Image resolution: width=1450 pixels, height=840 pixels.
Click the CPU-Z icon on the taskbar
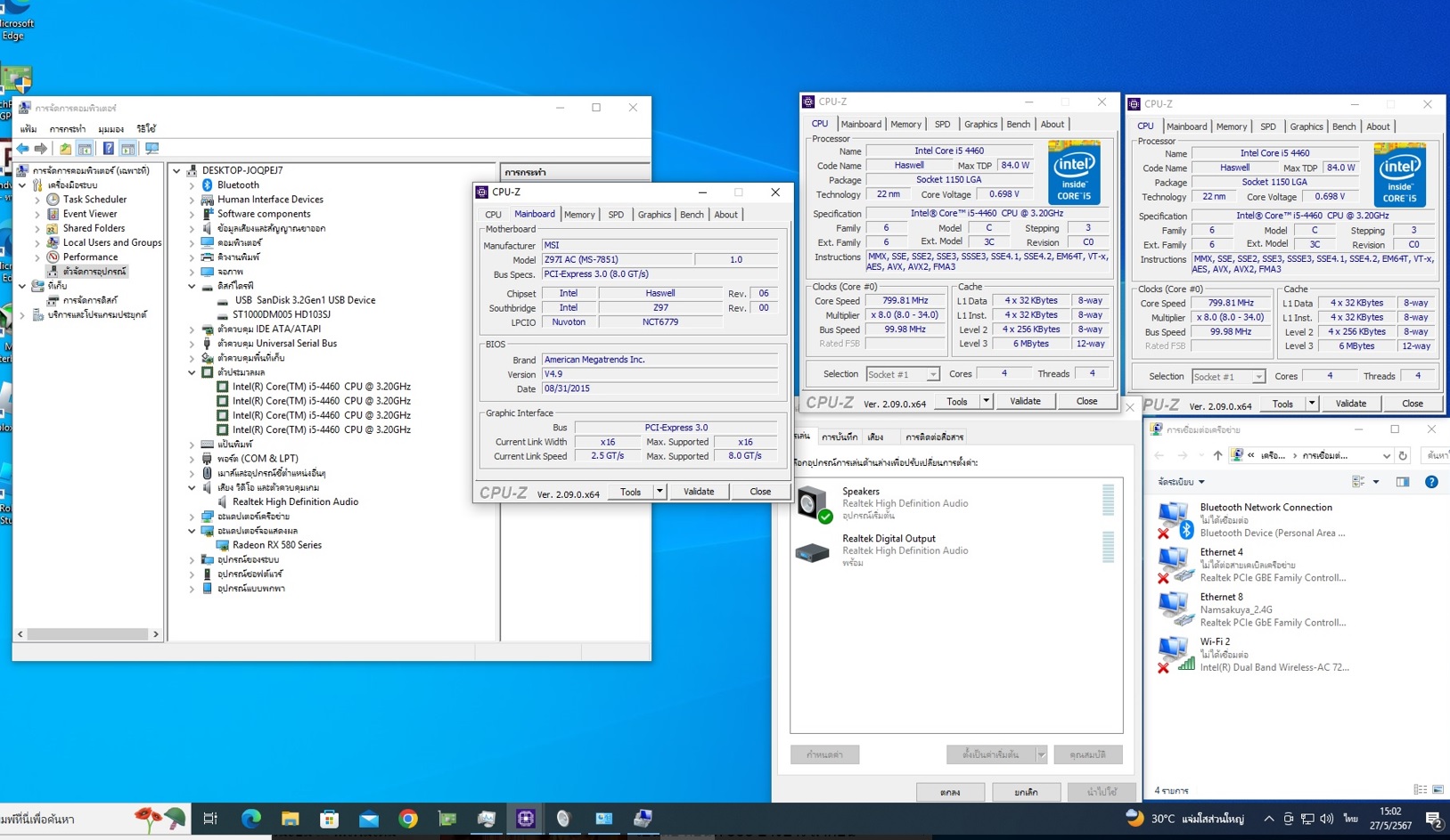[526, 819]
